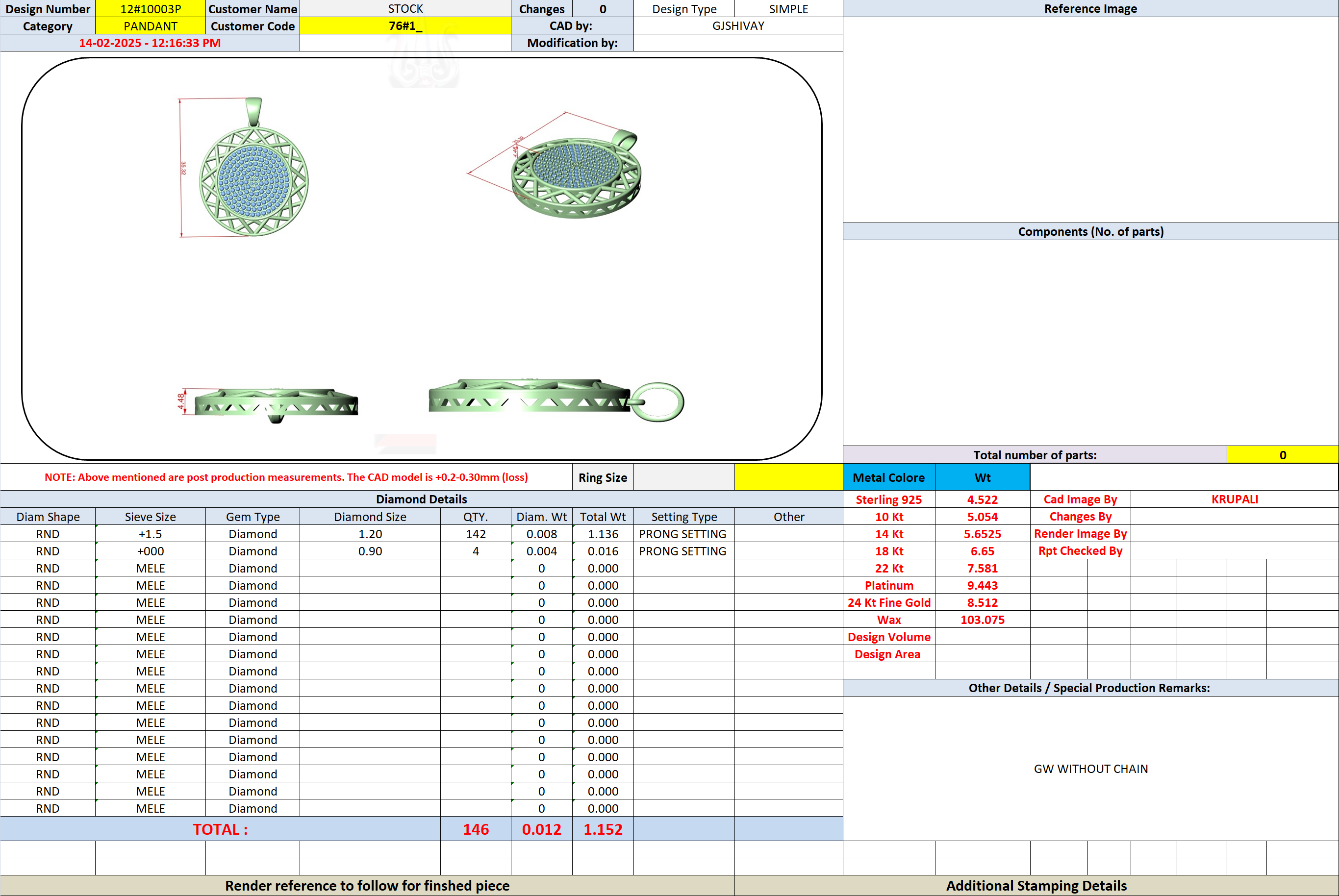Click the empty Modification by value cell
The height and width of the screenshot is (896, 1339).
click(x=738, y=43)
